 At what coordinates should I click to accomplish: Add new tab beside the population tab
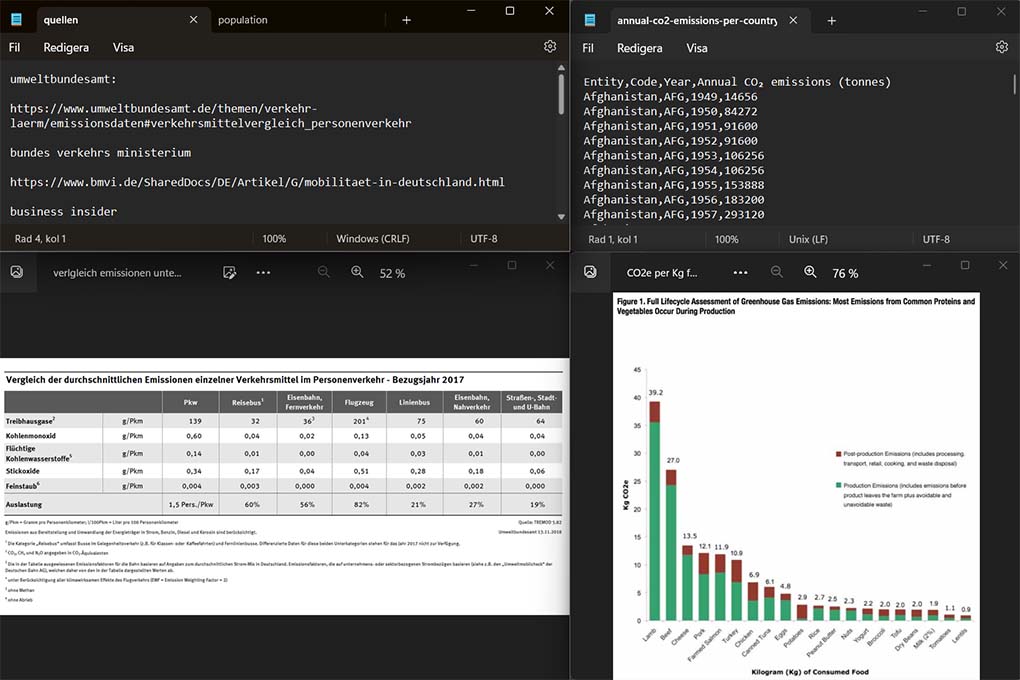coord(406,20)
